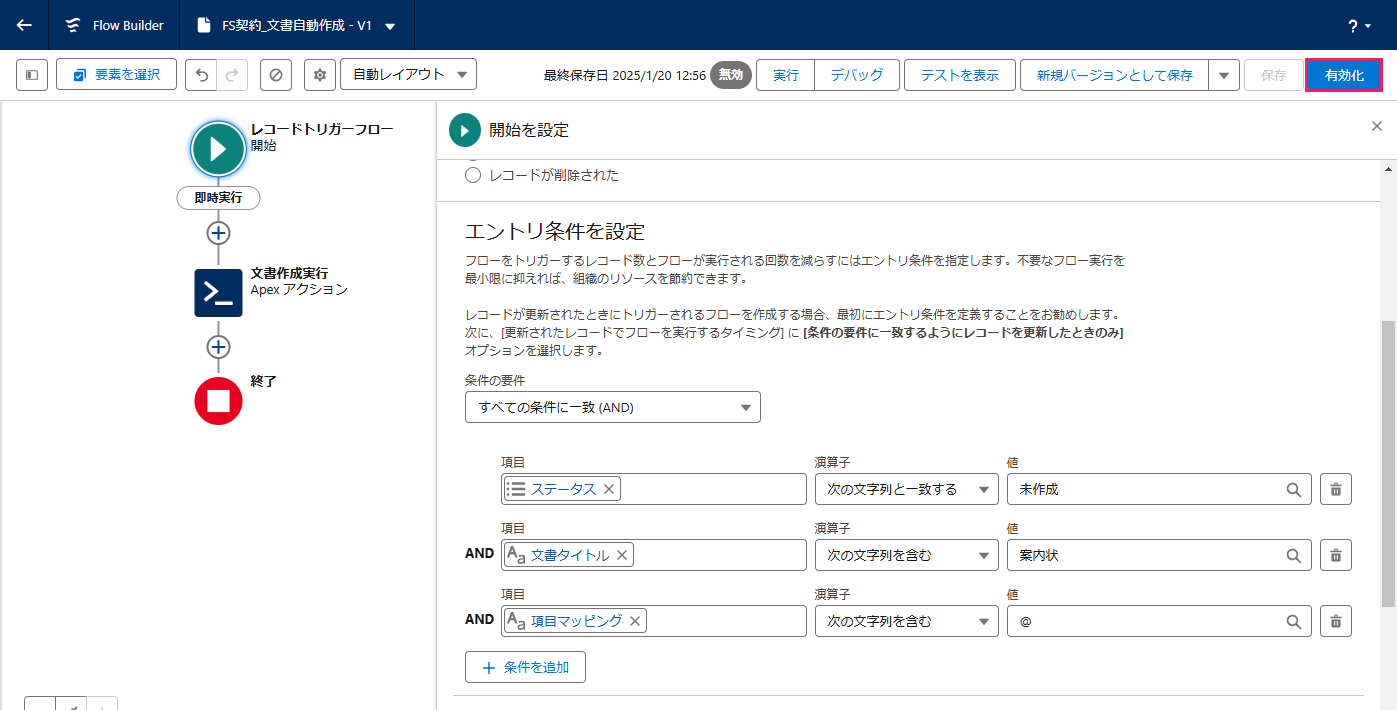
Task: Click the エントリ条件を設定 heading
Action: point(555,231)
